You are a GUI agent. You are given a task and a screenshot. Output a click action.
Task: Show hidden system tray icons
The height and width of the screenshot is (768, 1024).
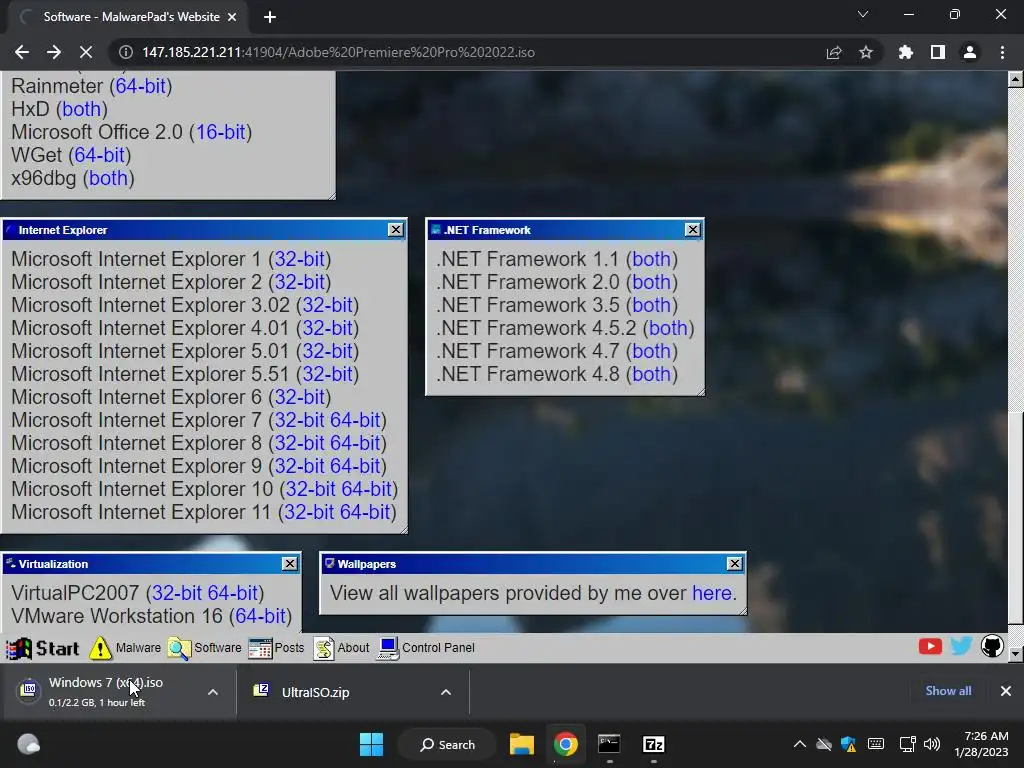tap(799, 744)
